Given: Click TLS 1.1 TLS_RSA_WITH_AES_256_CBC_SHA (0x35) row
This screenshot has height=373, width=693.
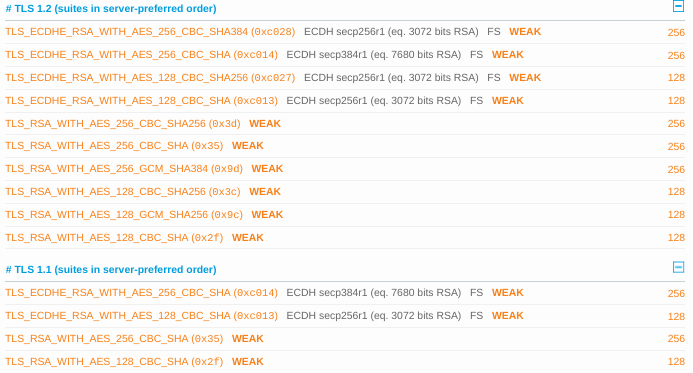Looking at the screenshot, I should click(x=345, y=339).
